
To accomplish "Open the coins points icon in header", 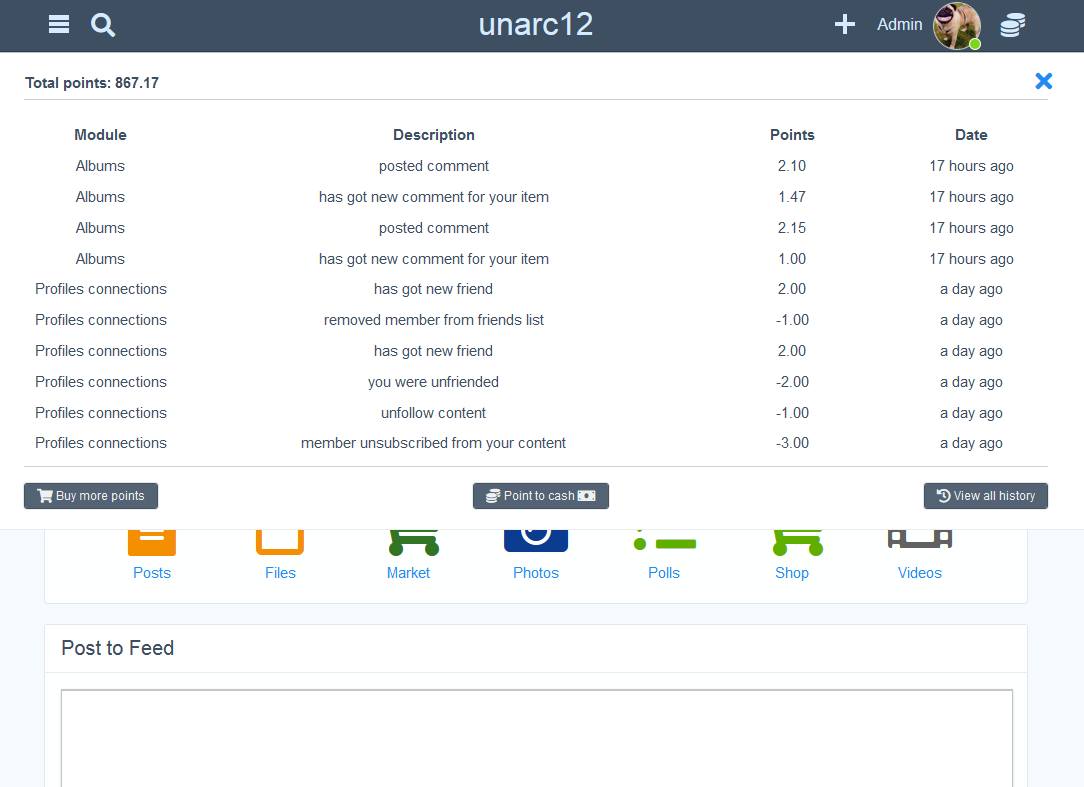I will pos(1012,26).
